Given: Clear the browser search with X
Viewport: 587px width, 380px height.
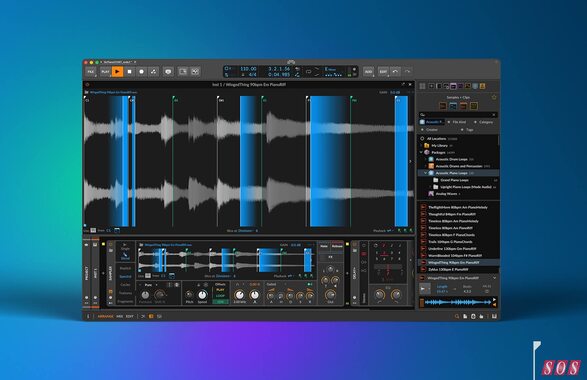Looking at the screenshot, I should 494,115.
